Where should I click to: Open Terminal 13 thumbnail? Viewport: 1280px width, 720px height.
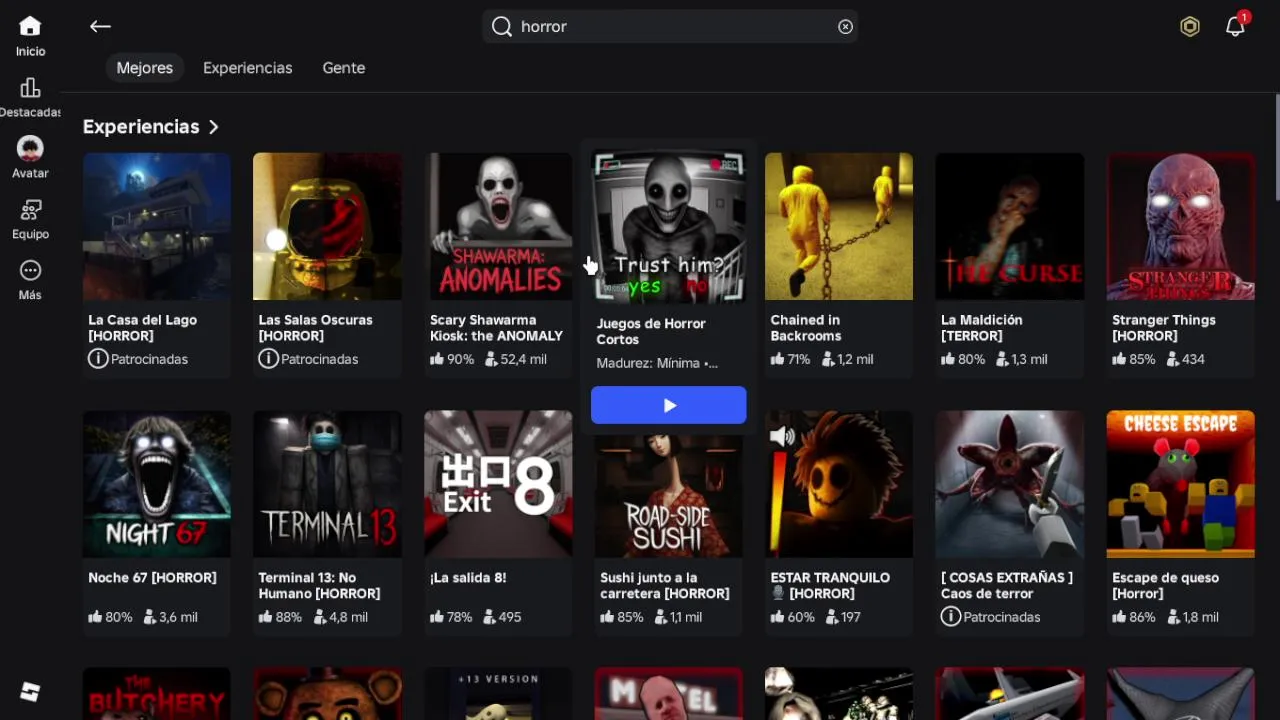click(x=327, y=484)
